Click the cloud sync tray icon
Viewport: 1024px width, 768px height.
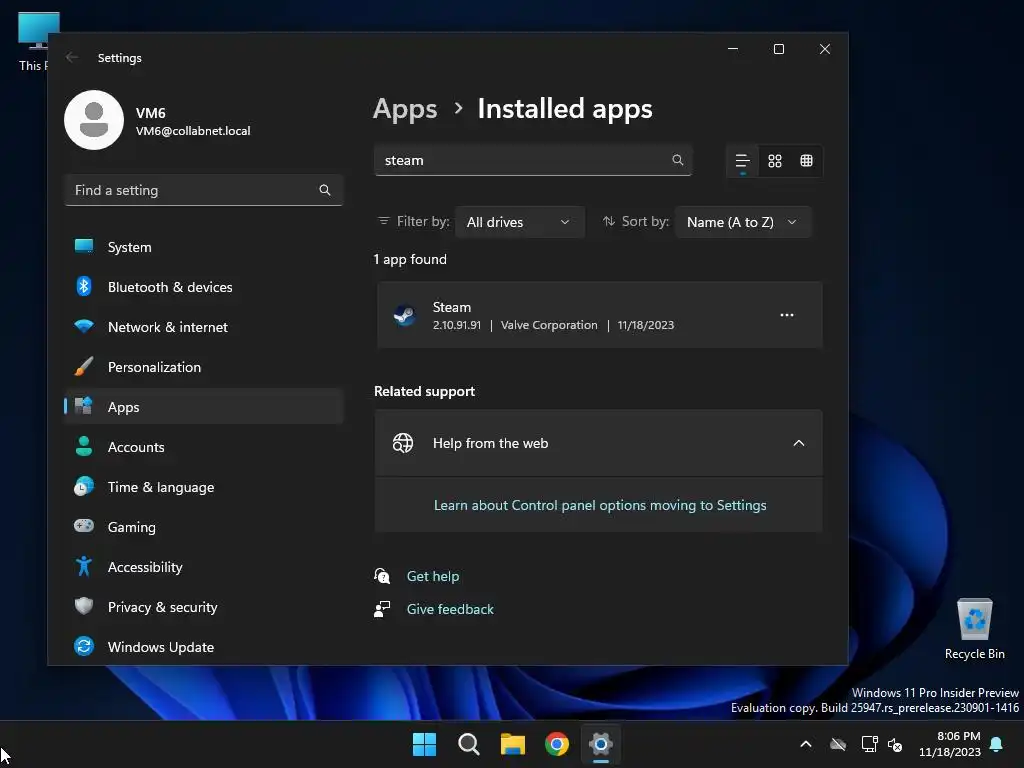click(838, 744)
